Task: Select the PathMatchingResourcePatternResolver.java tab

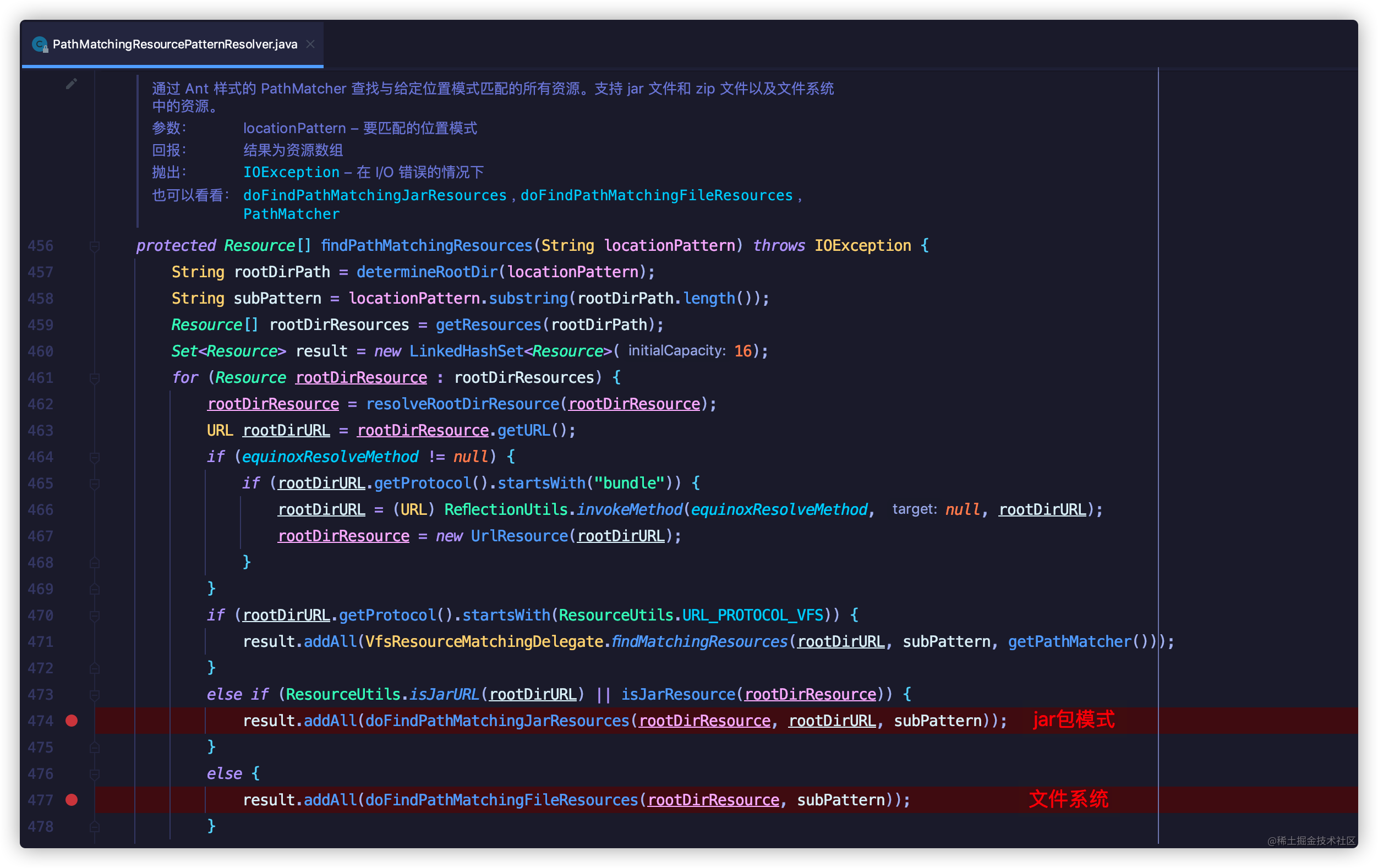Action: (172, 44)
